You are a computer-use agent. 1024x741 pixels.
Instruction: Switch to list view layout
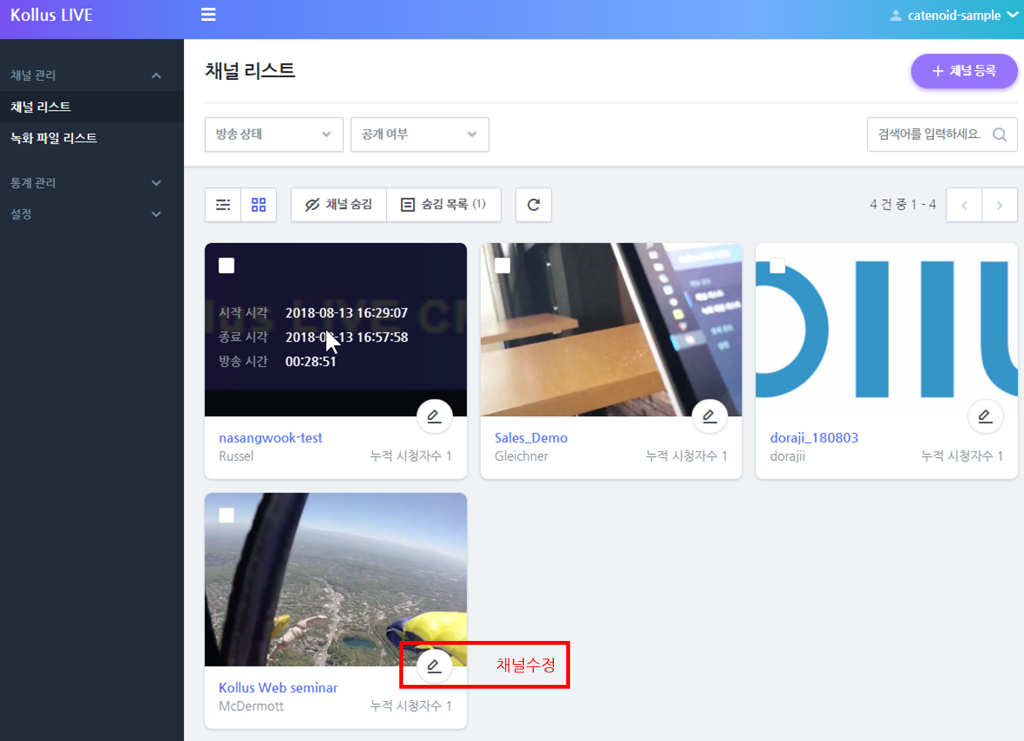pos(223,205)
